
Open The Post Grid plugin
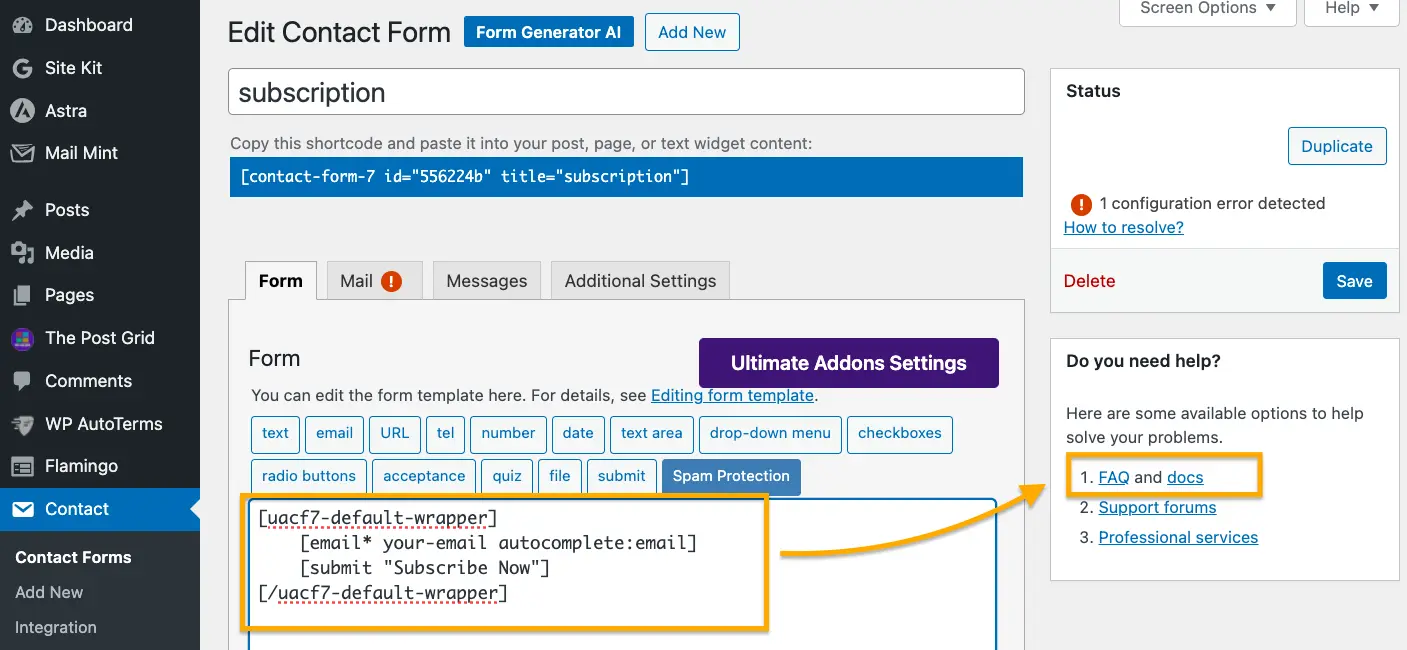click(101, 338)
